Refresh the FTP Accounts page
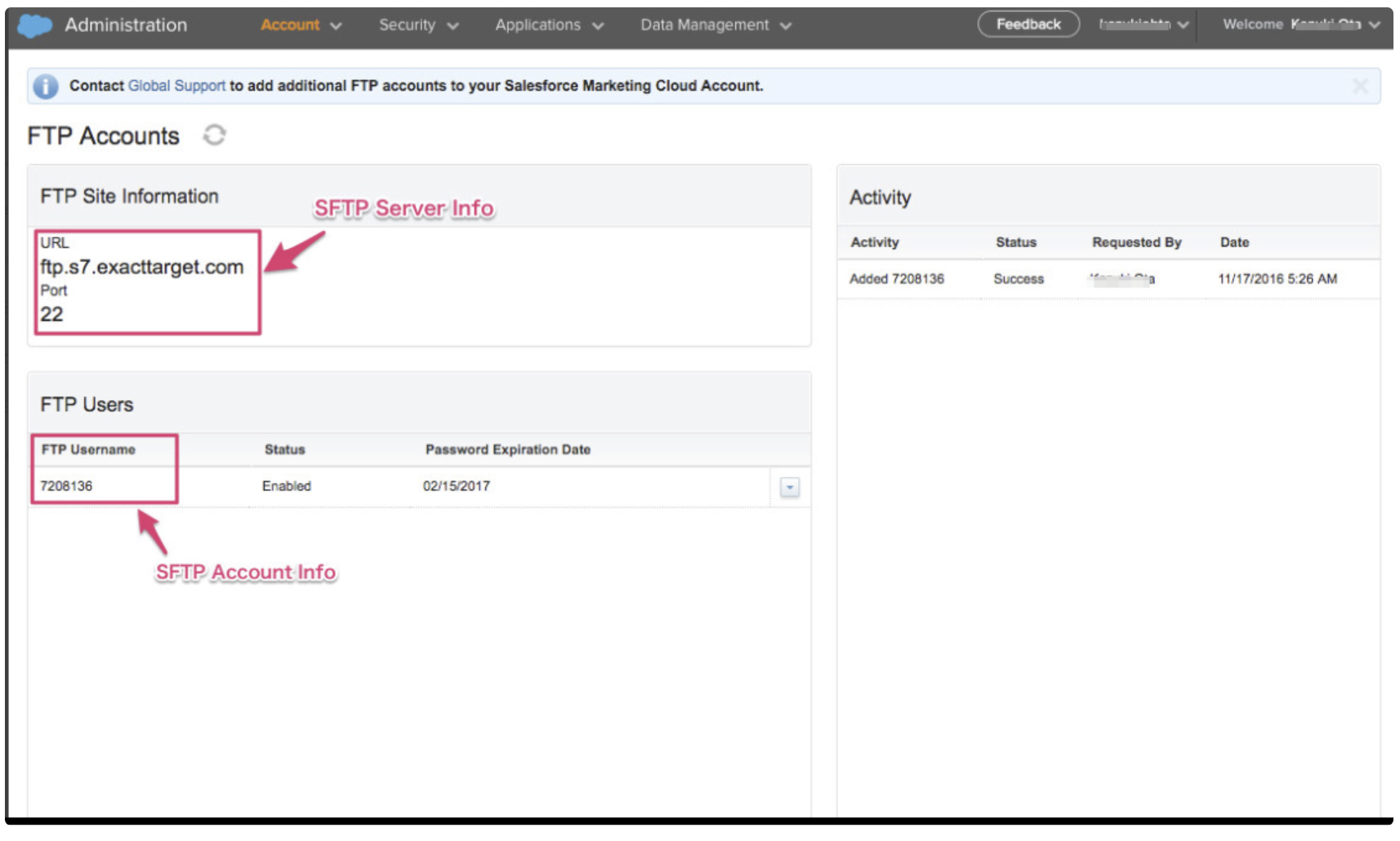The height and width of the screenshot is (841, 1400). coord(214,135)
